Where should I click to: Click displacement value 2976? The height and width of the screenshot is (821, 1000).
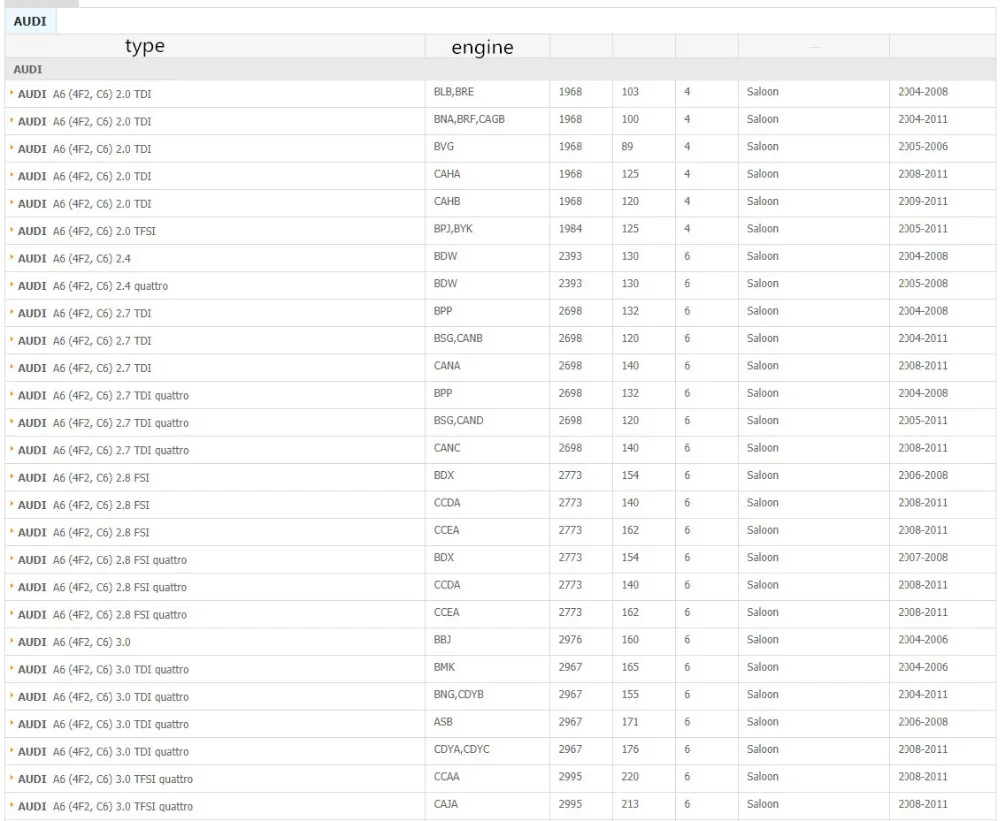570,640
